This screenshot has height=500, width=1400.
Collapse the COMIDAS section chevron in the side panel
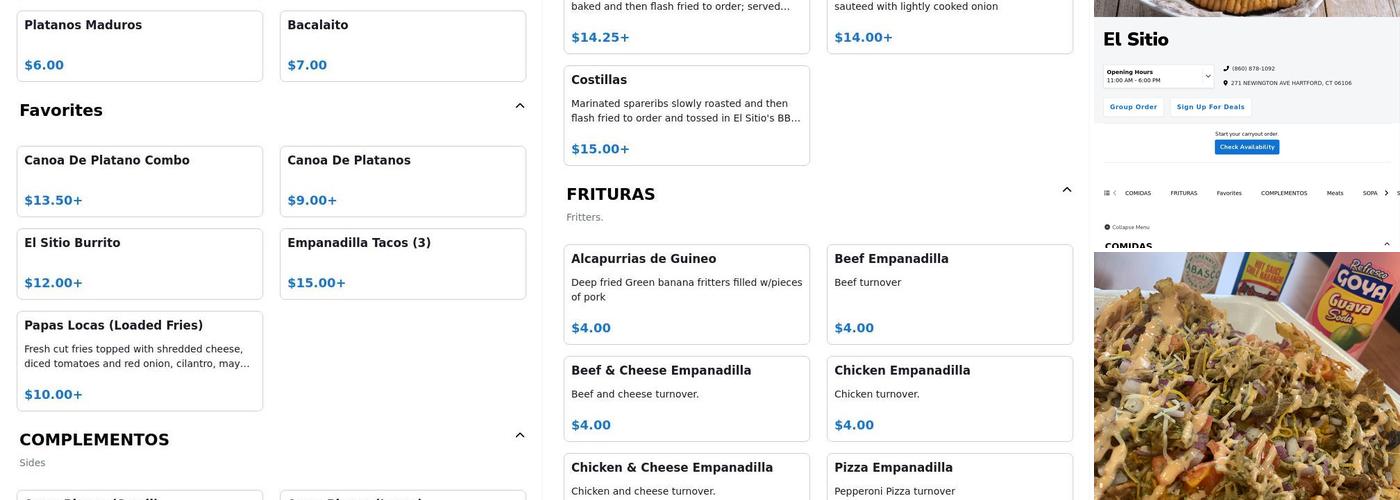coord(1387,244)
